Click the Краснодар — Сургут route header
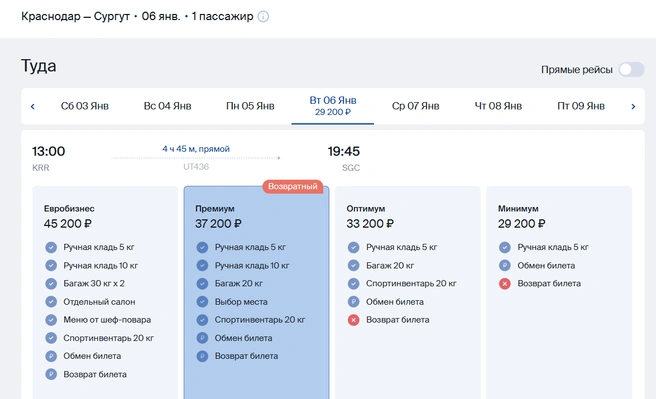This screenshot has height=399, width=656. click(75, 17)
